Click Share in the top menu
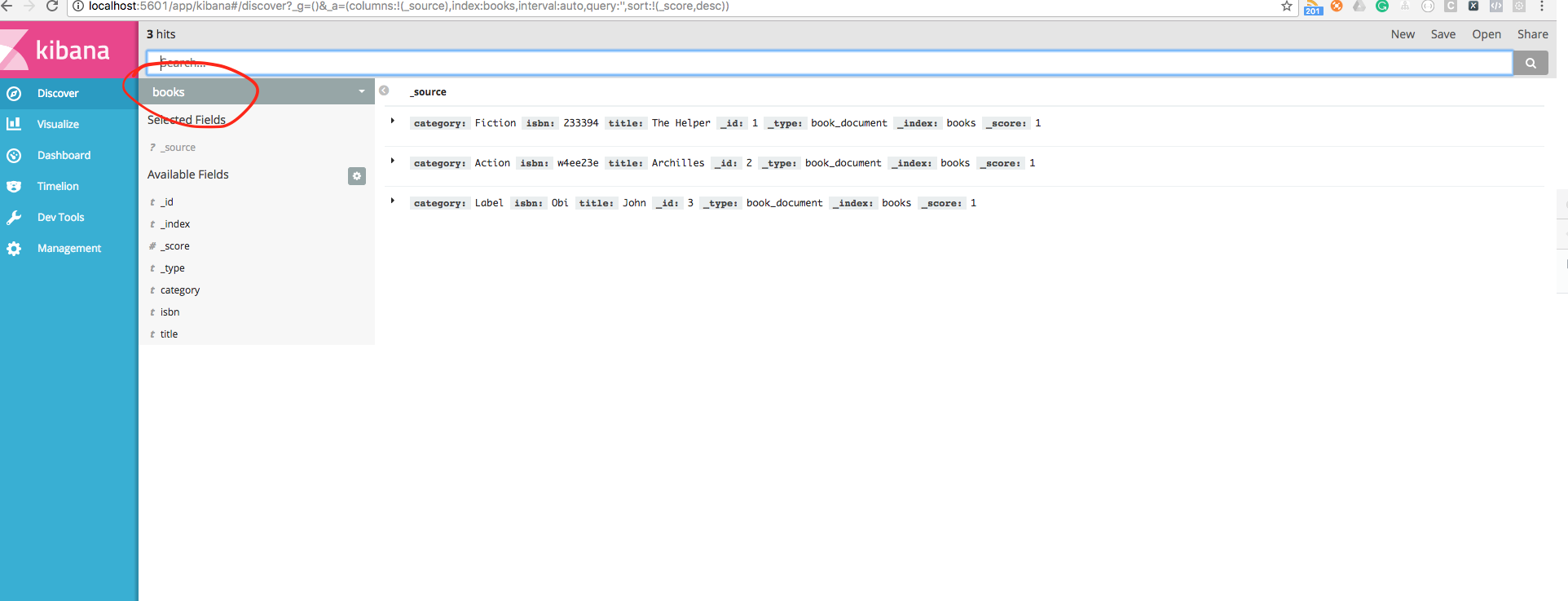 (x=1532, y=34)
